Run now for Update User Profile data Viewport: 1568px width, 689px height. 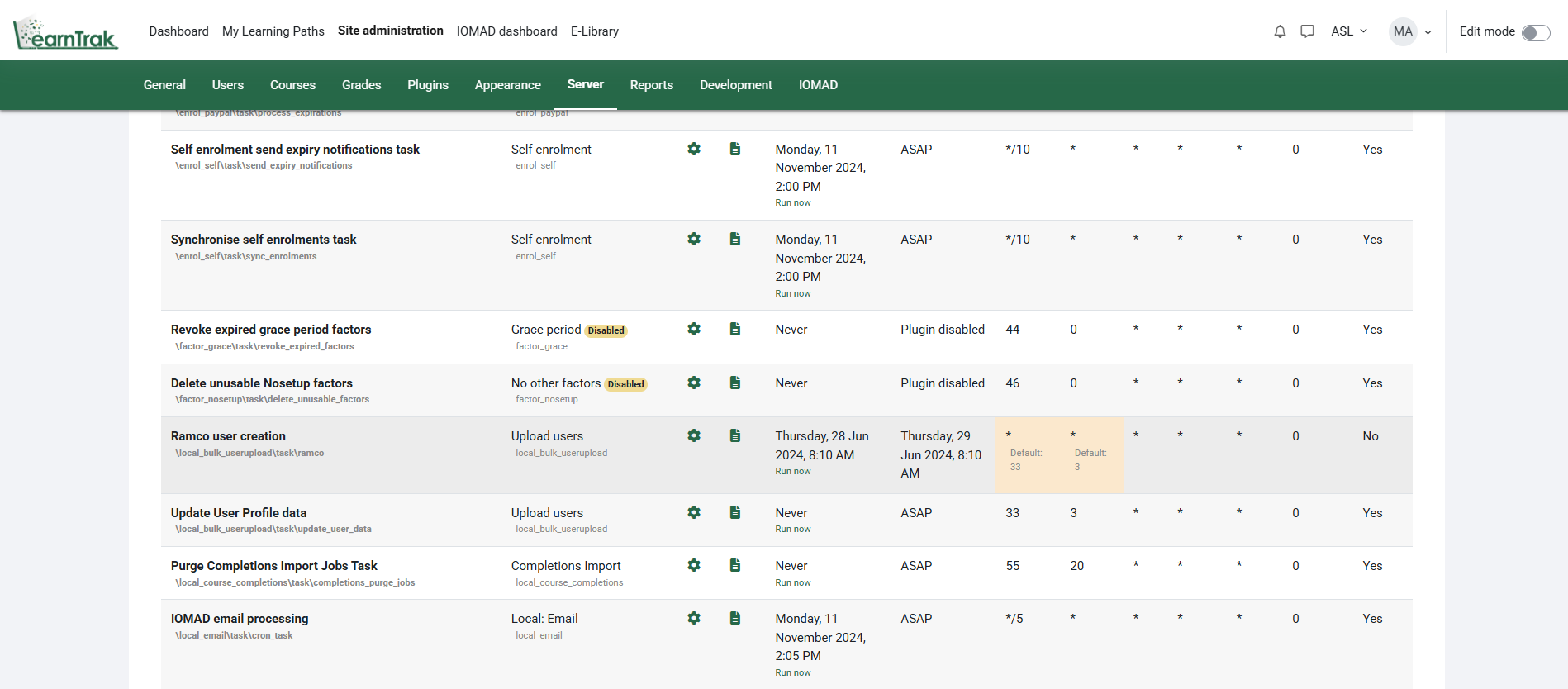793,529
